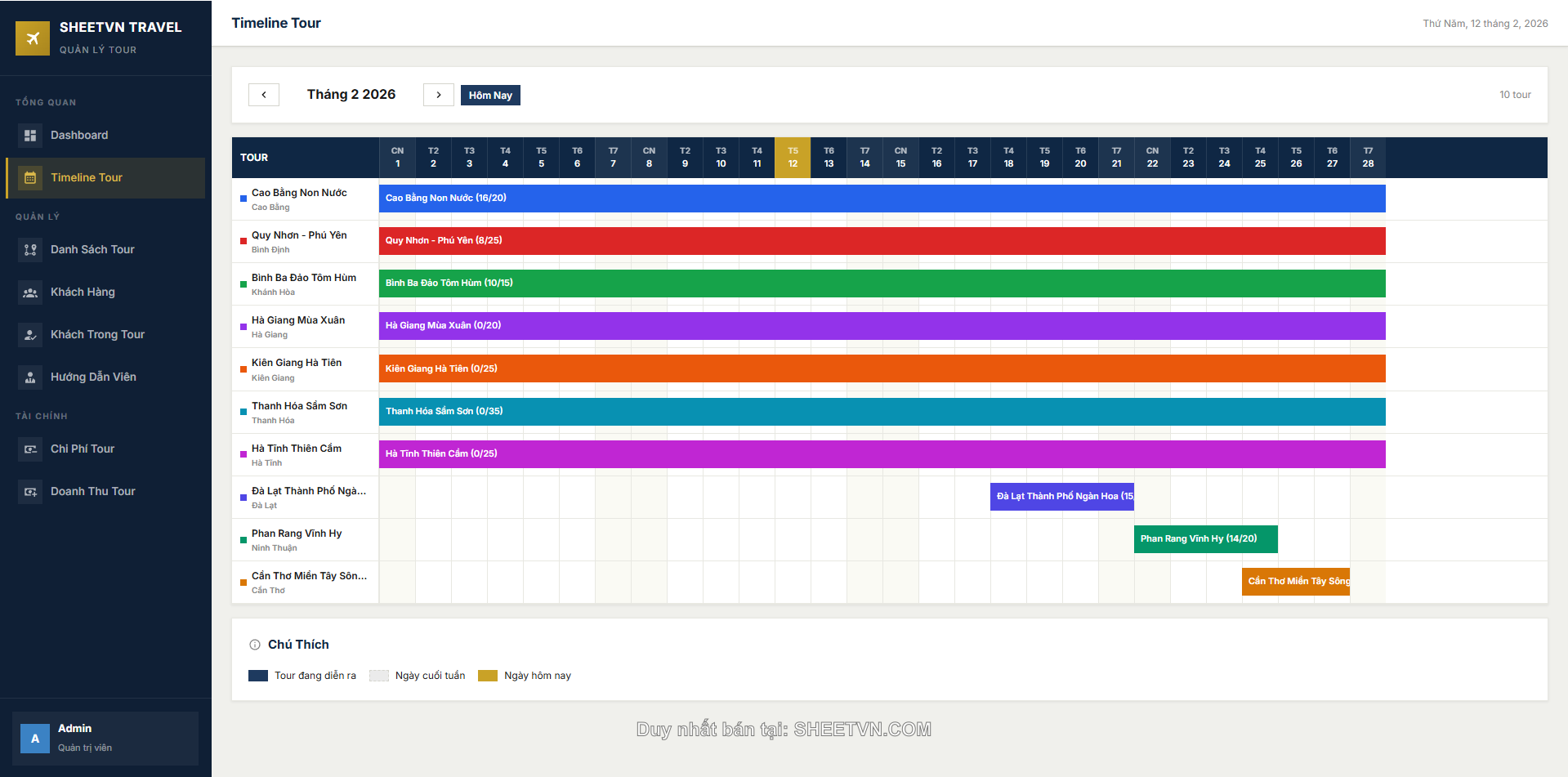
Task: Open the Doanh Thu Tour menu item
Action: [x=93, y=492]
